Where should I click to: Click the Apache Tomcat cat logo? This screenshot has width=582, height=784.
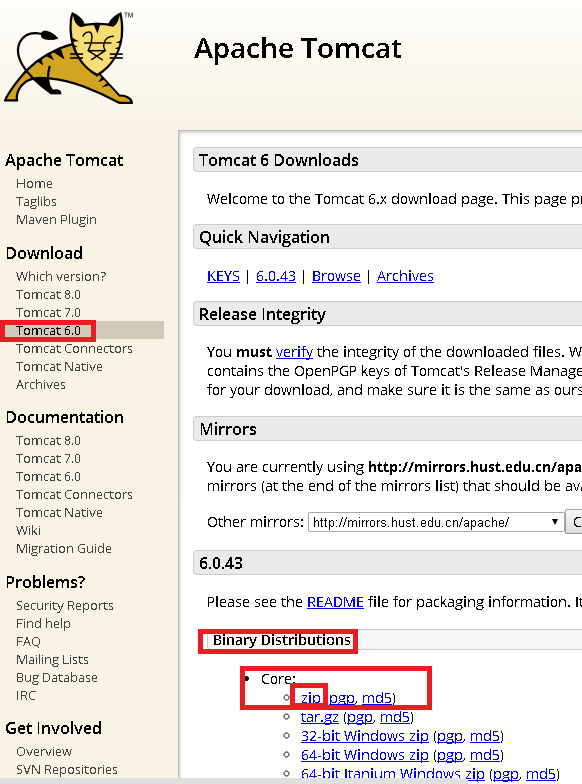click(69, 58)
